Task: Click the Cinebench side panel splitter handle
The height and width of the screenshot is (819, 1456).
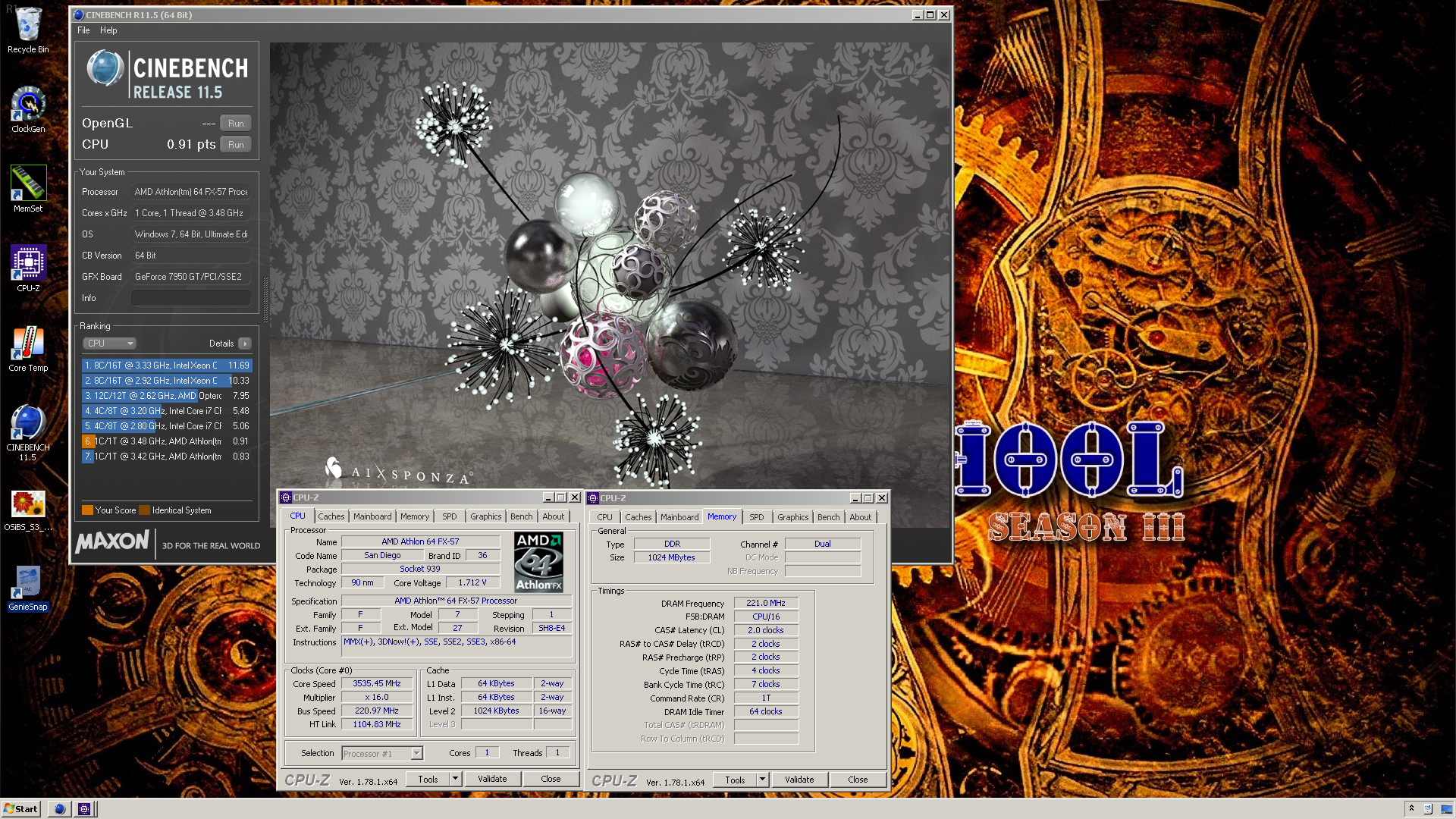Action: 265,300
